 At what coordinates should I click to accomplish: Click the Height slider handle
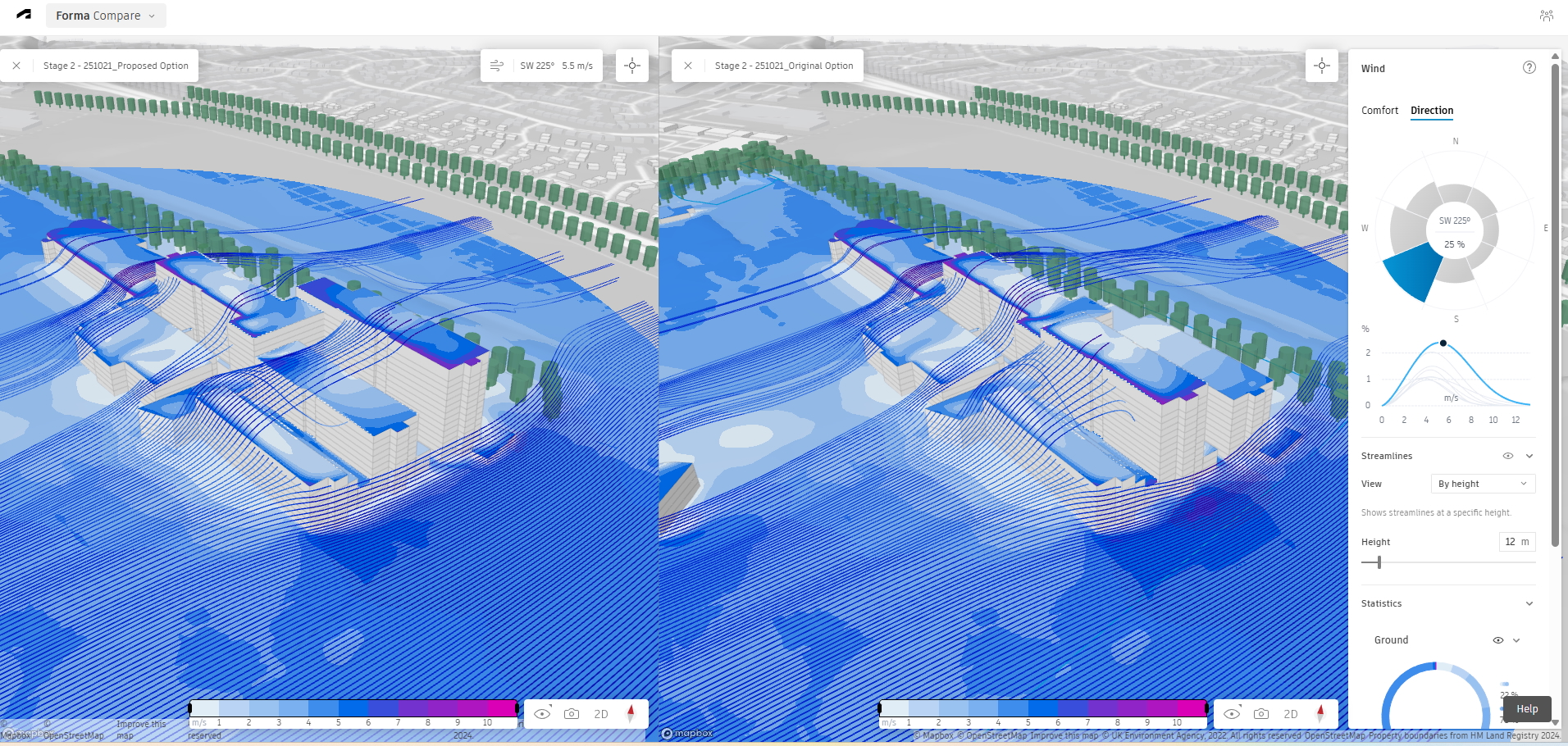(x=1379, y=562)
